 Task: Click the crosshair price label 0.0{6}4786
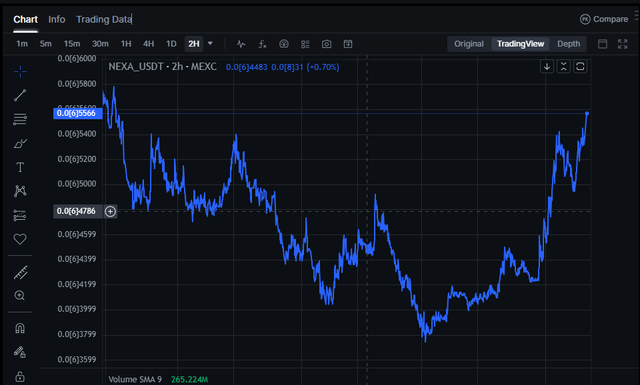[78, 211]
